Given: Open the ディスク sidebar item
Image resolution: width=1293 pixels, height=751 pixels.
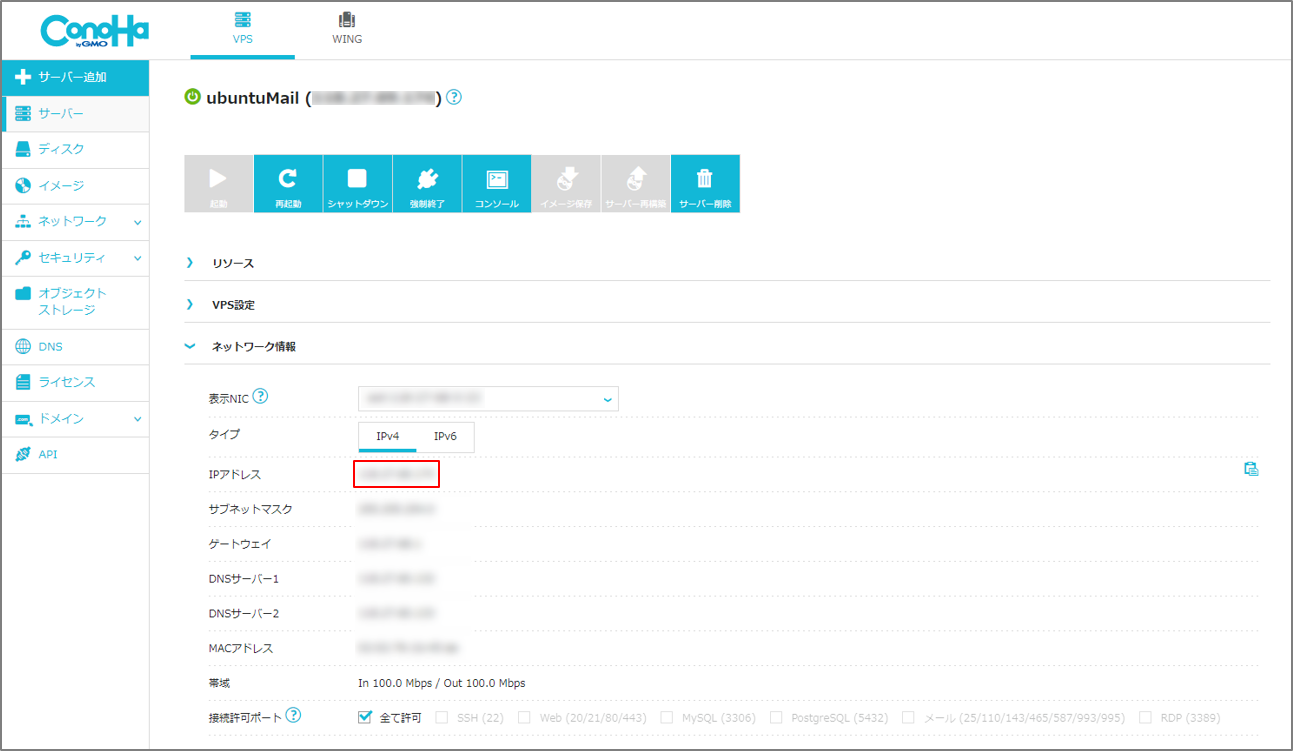Looking at the screenshot, I should tap(76, 149).
